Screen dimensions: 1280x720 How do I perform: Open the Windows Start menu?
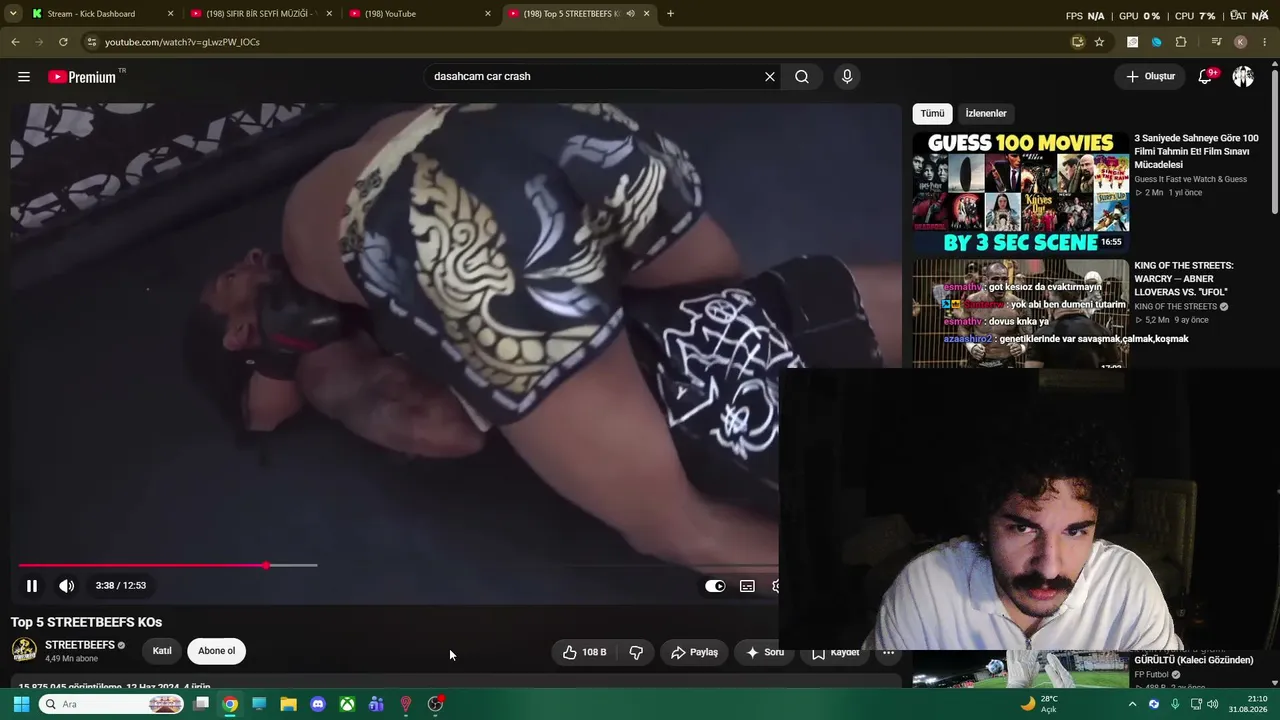pos(21,704)
